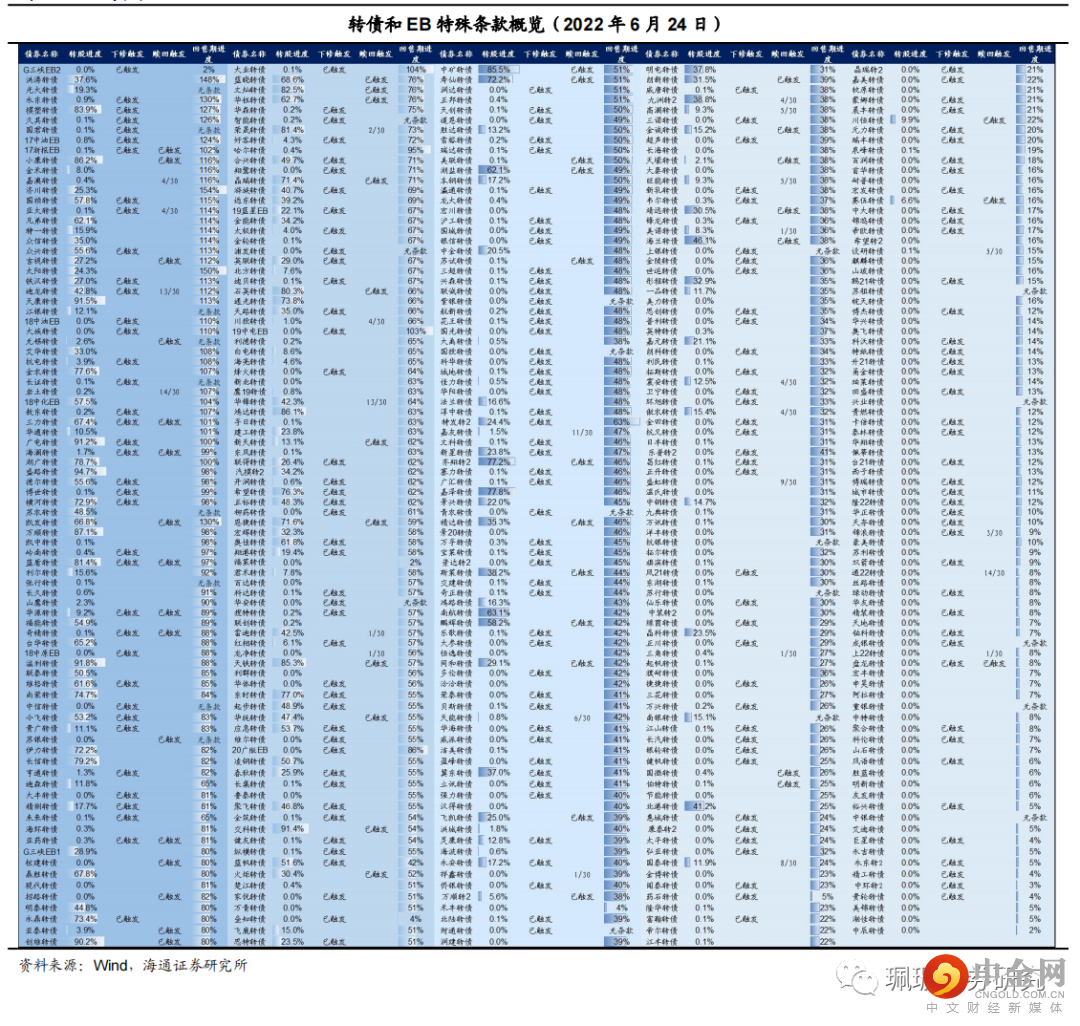Click the 8/30 redemption trigger cell

789,863
